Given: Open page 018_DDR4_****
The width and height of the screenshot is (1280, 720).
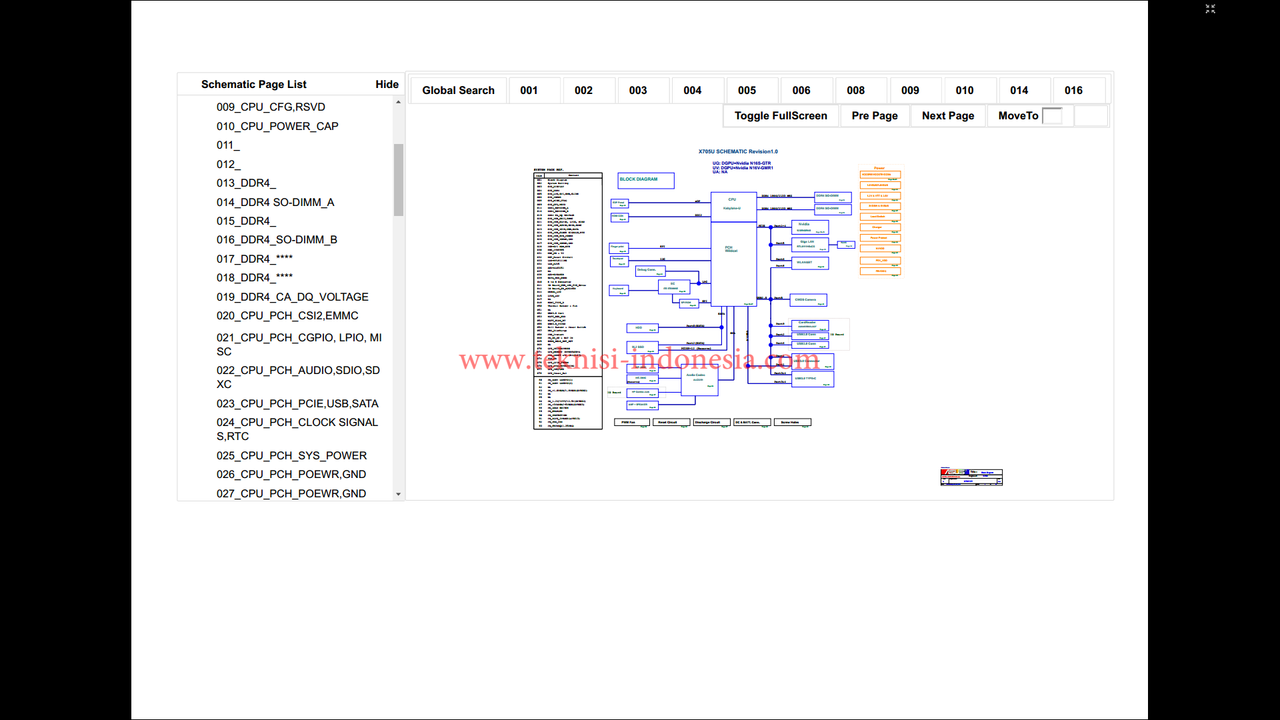Looking at the screenshot, I should [x=255, y=278].
